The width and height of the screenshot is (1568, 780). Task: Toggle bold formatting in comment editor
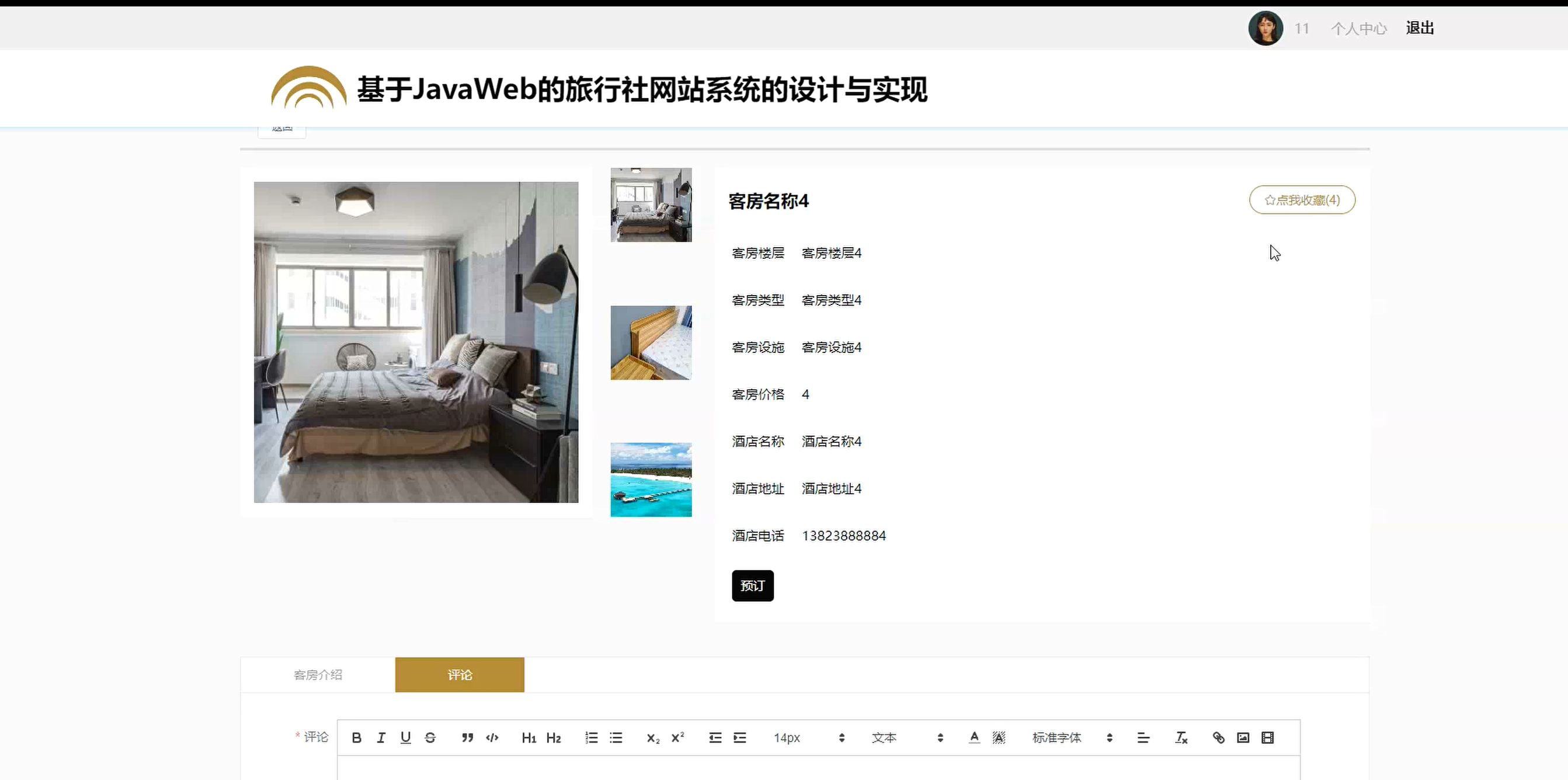(357, 737)
